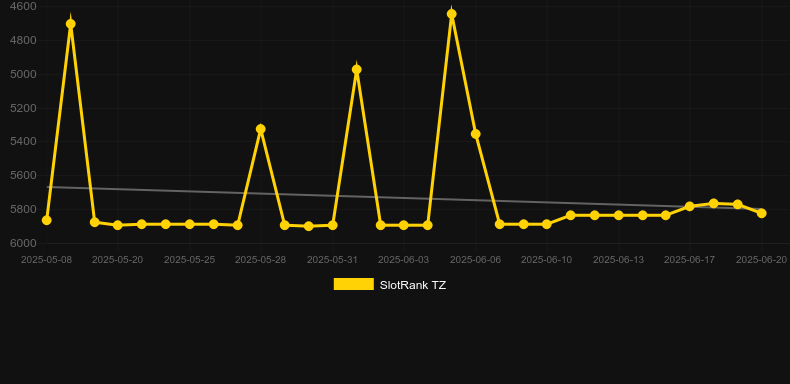Click the data point at 2025-05-25
Image resolution: width=790 pixels, height=384 pixels.
coord(189,224)
